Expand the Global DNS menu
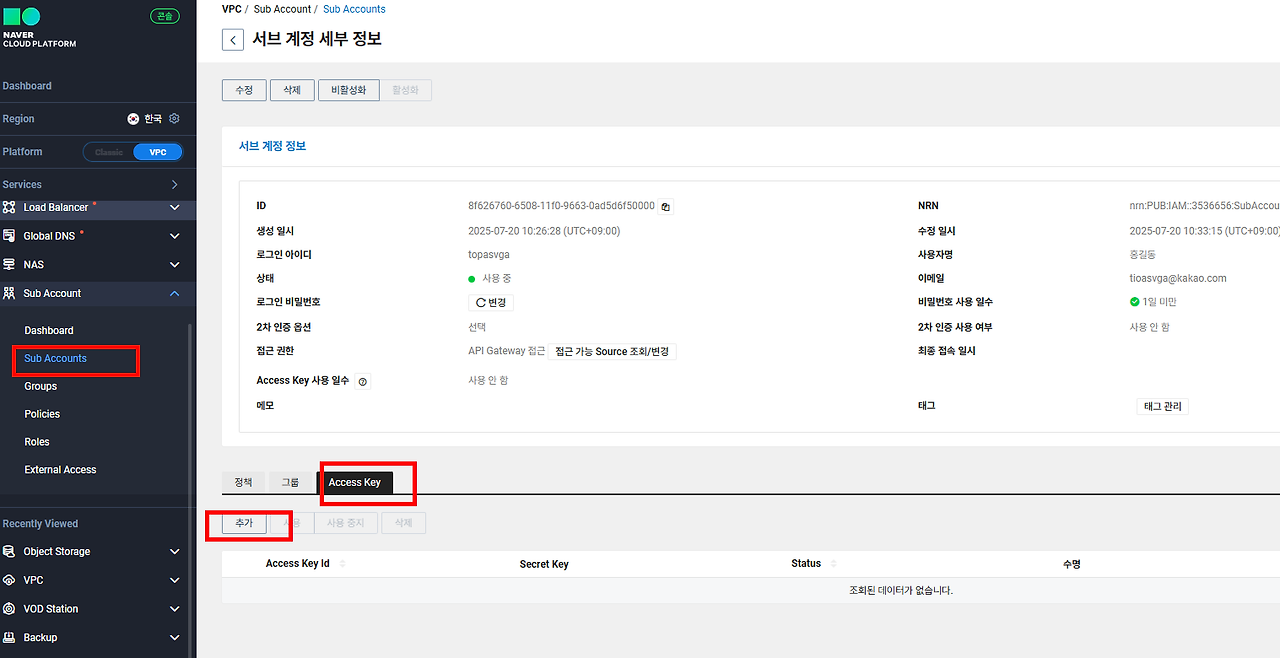Screen dimensions: 1280x658 (x=175, y=236)
